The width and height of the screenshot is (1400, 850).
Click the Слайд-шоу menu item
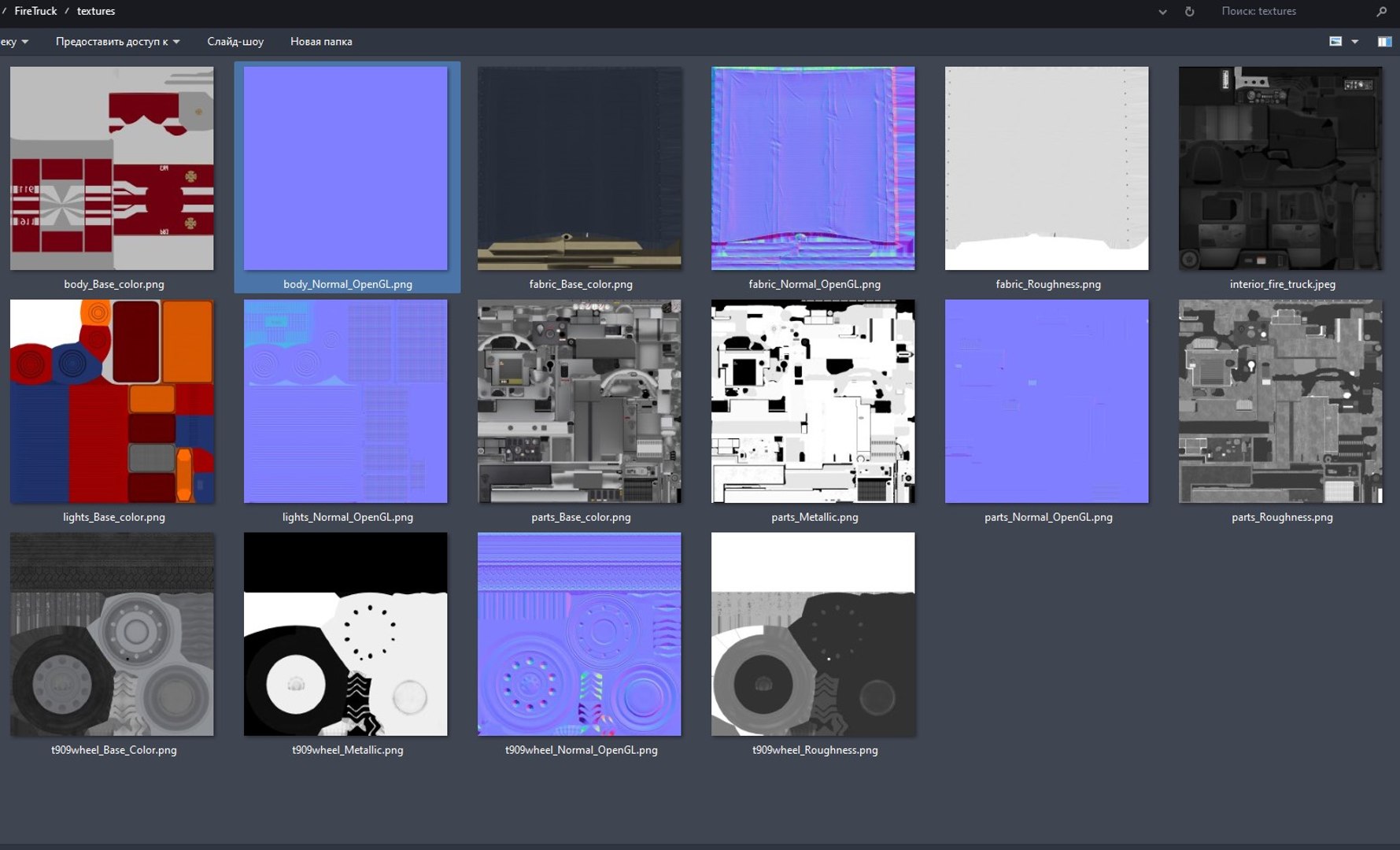tap(235, 42)
